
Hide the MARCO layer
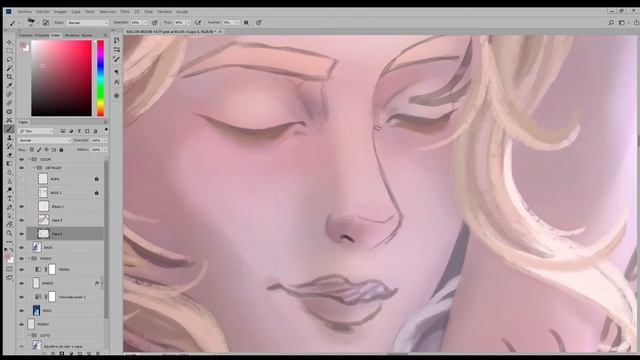point(22,283)
